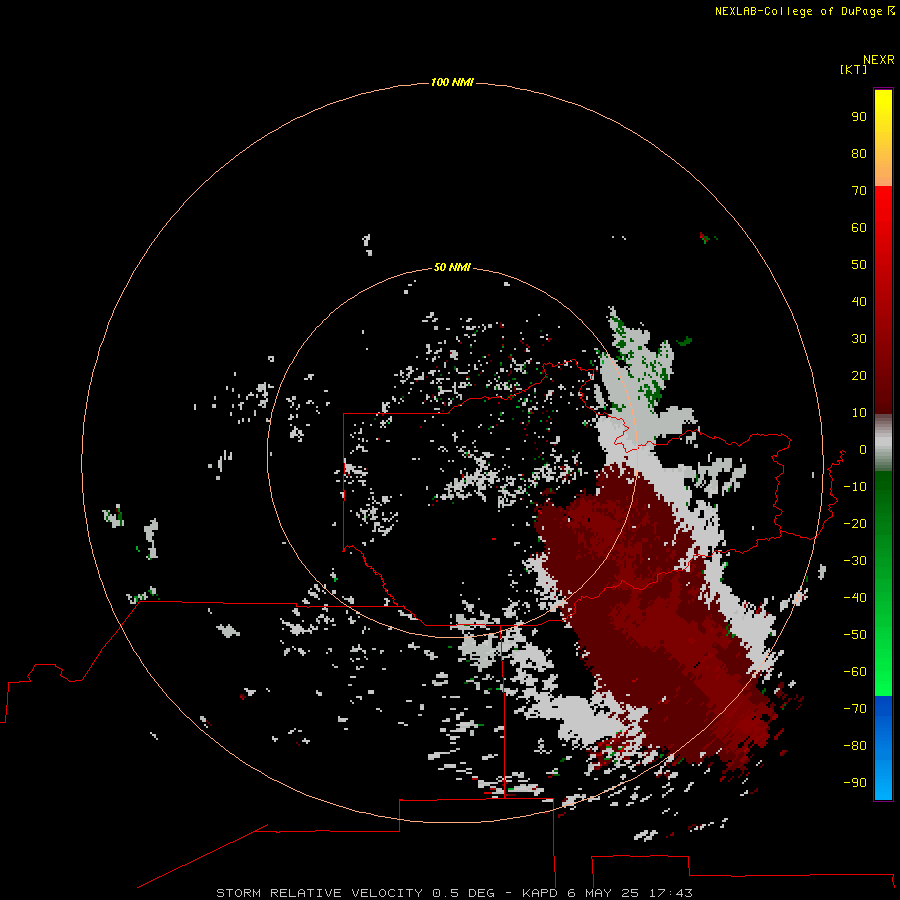Click the 20 value on the velocity scale
Screen dimensions: 900x900
point(859,375)
